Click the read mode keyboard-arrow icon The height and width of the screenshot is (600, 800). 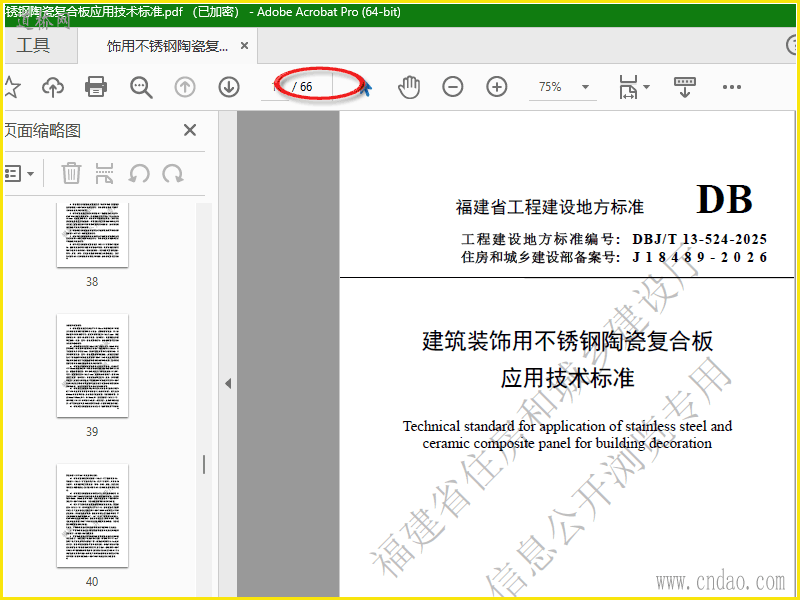(x=685, y=87)
